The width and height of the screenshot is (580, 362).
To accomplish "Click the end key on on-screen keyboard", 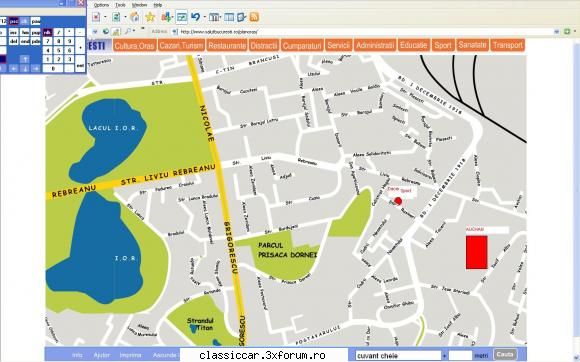I will pyautogui.click(x=25, y=41).
